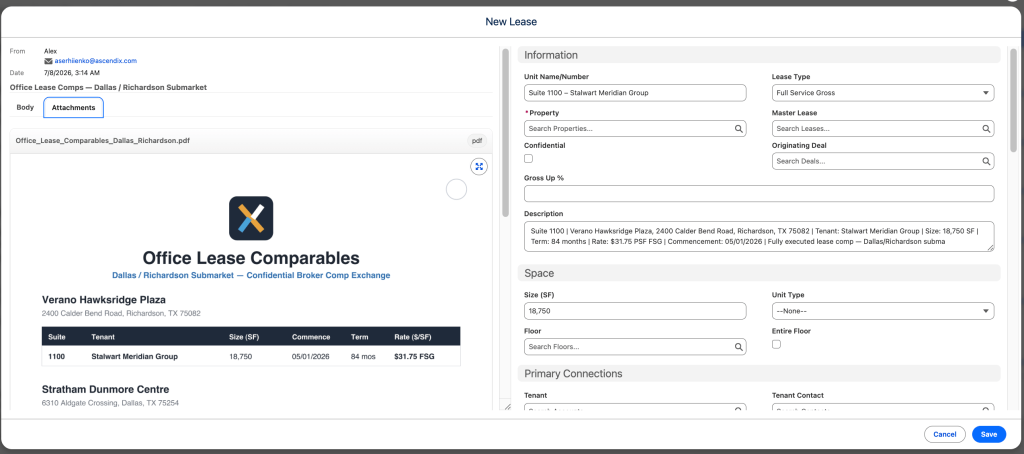
Task: Select the Attachments tab
Action: pyautogui.click(x=74, y=107)
